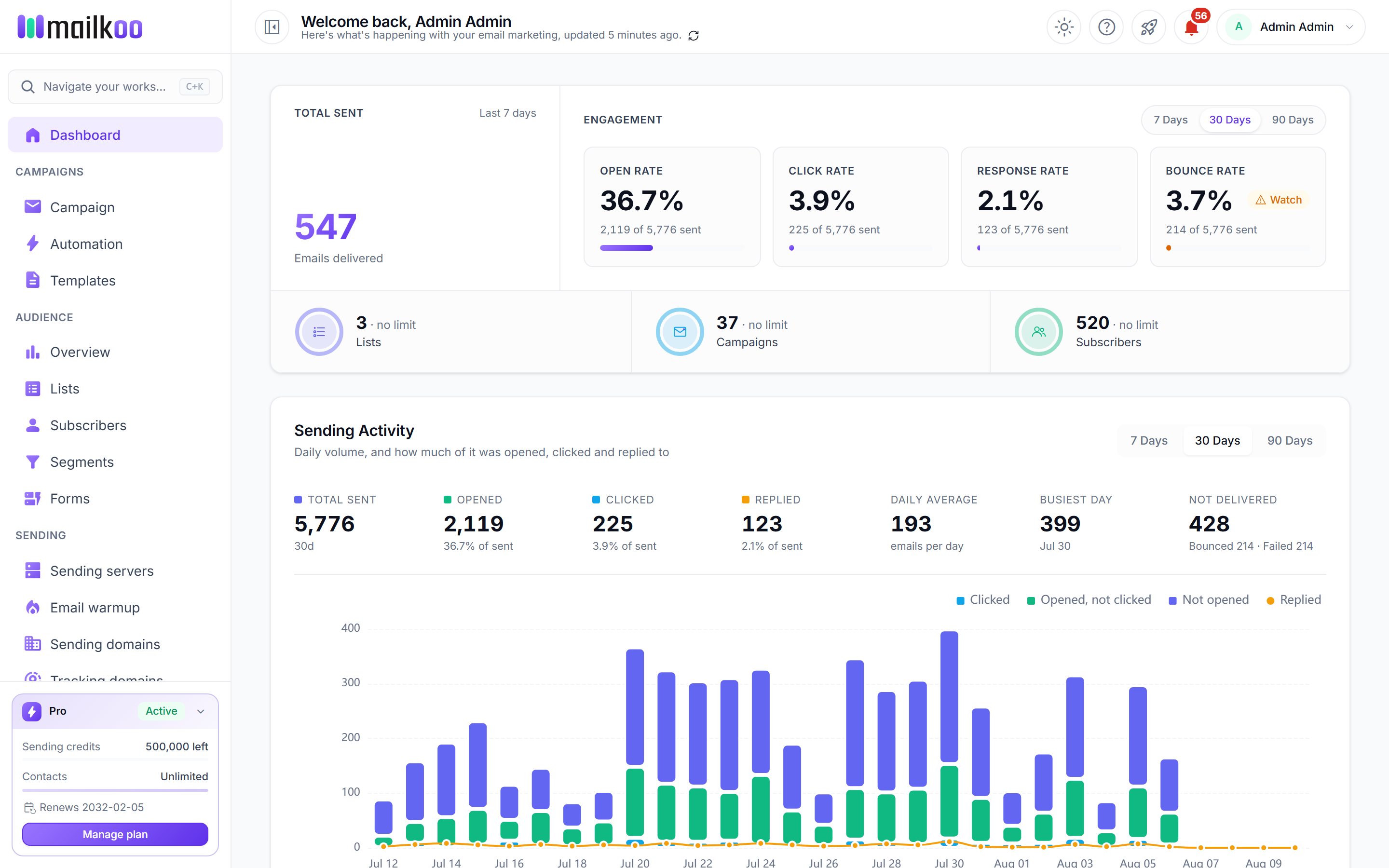Click the Click Rate card
The image size is (1389, 868).
pyautogui.click(x=860, y=207)
